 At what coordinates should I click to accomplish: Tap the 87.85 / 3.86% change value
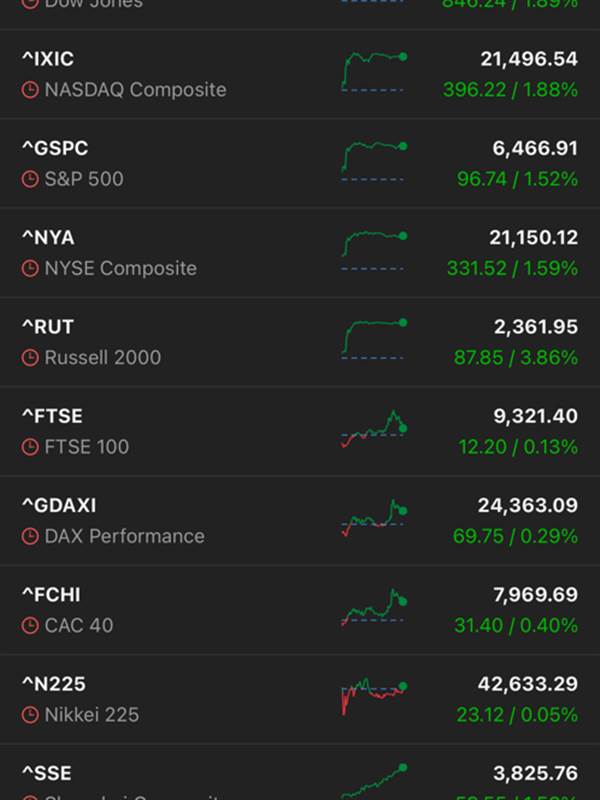click(516, 358)
